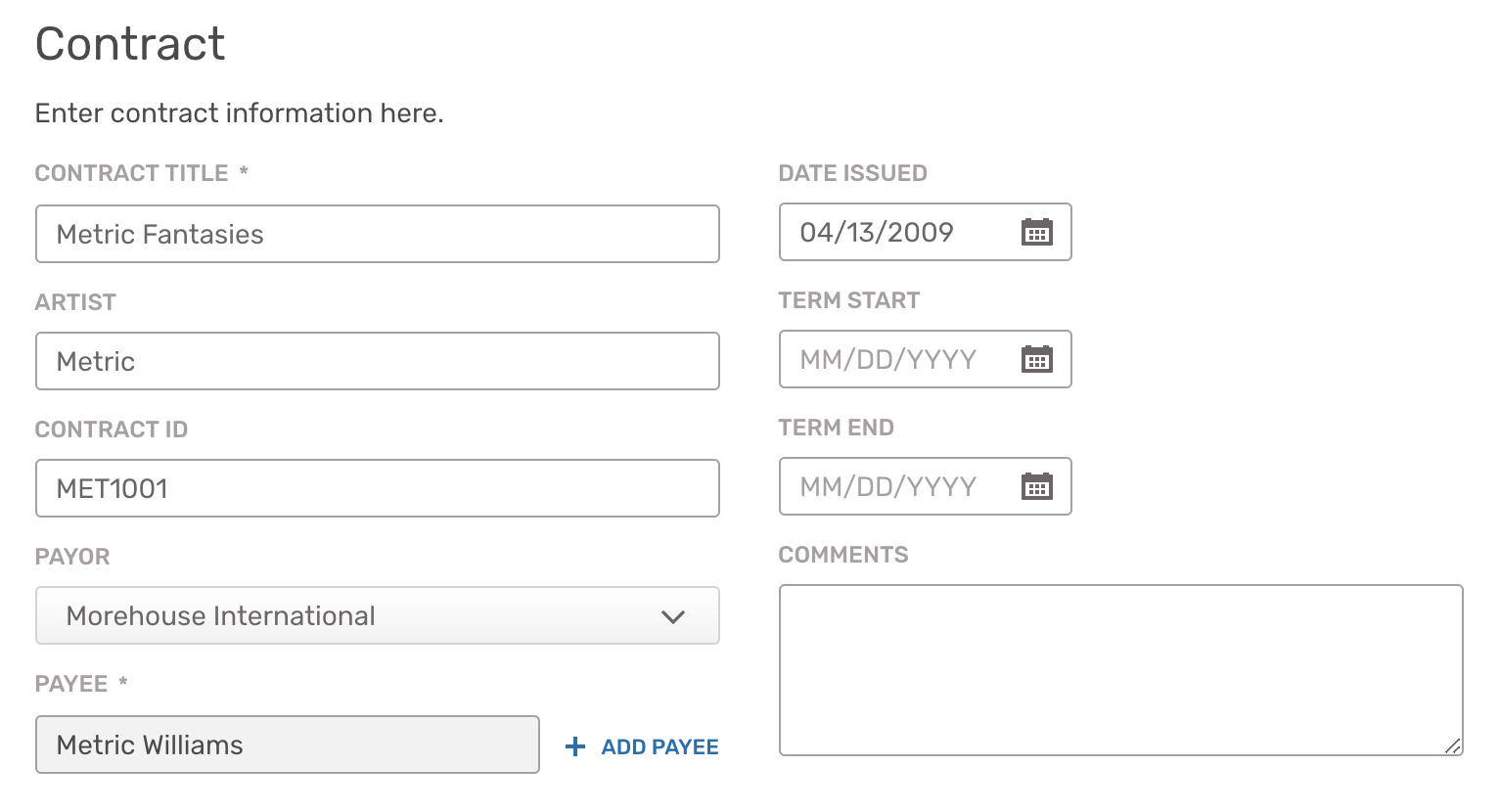Open the Term End calendar icon
Viewport: 1501px width, 812px height.
click(1036, 486)
